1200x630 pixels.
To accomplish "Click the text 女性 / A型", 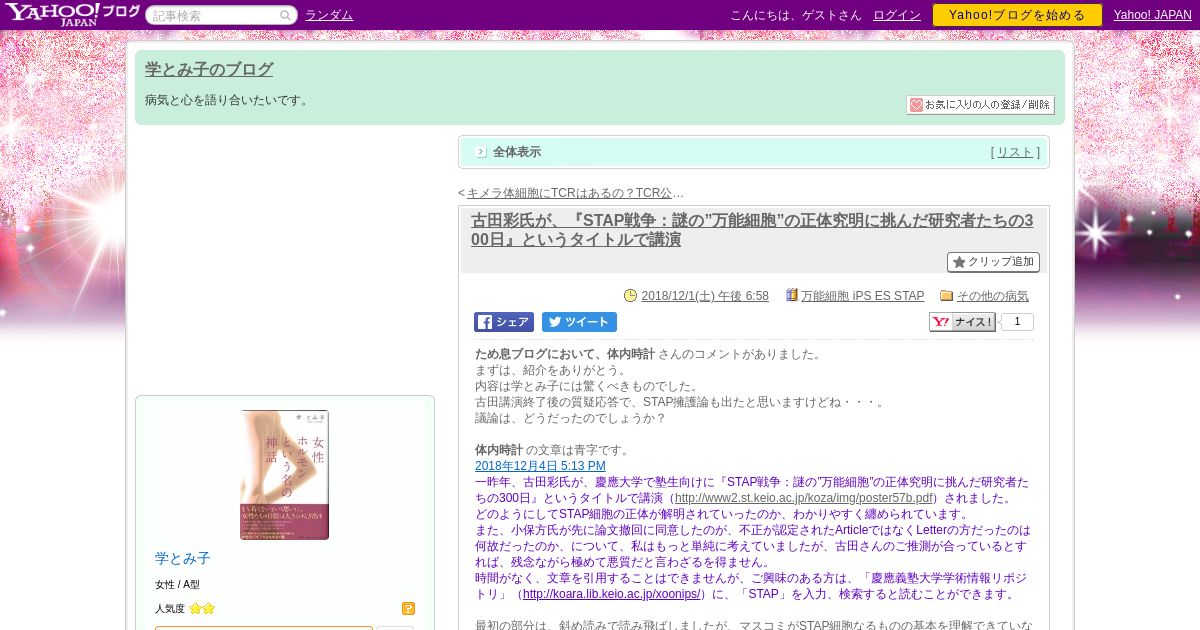I will coord(178,584).
